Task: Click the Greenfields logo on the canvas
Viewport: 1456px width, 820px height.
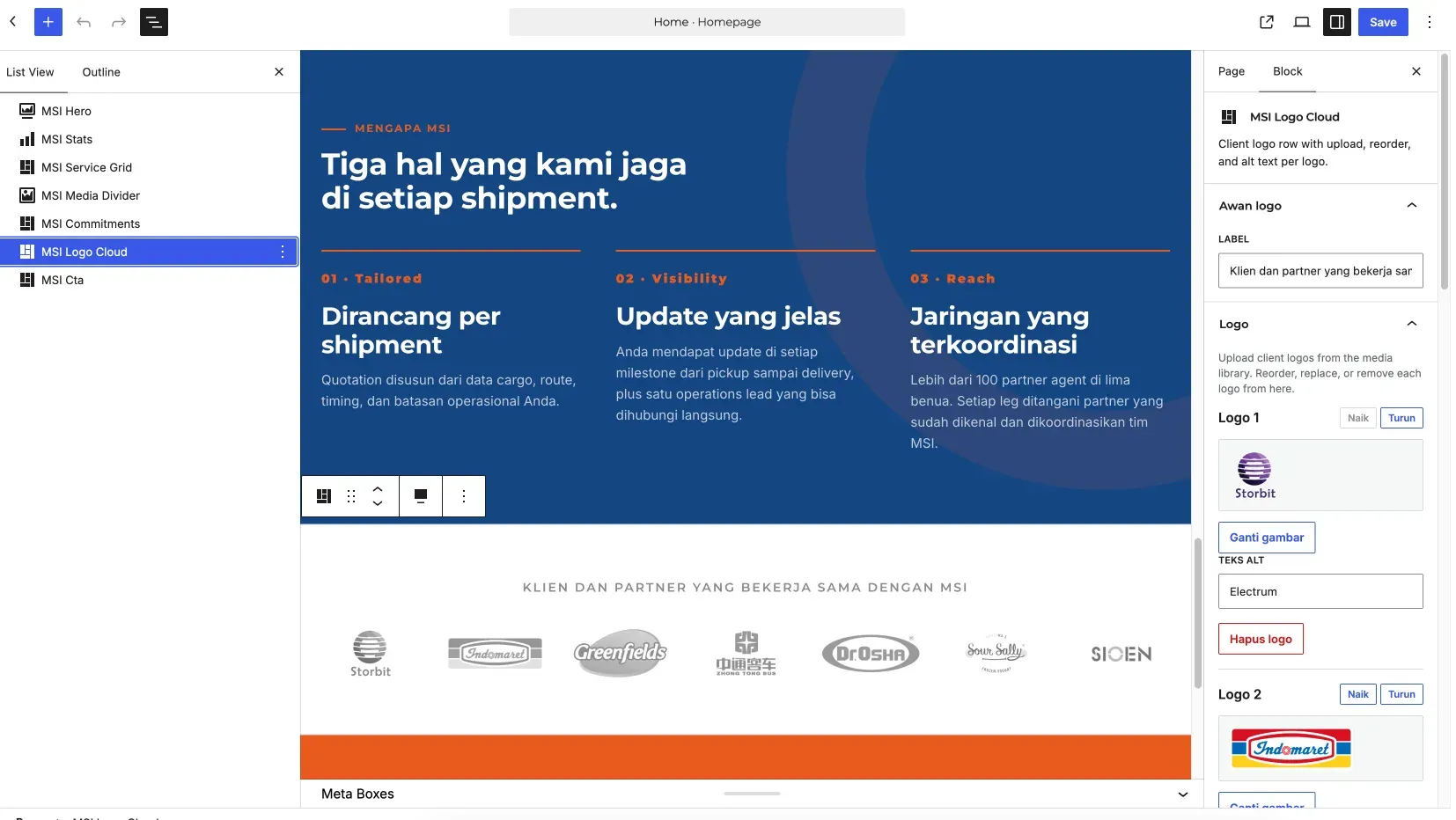Action: point(621,653)
